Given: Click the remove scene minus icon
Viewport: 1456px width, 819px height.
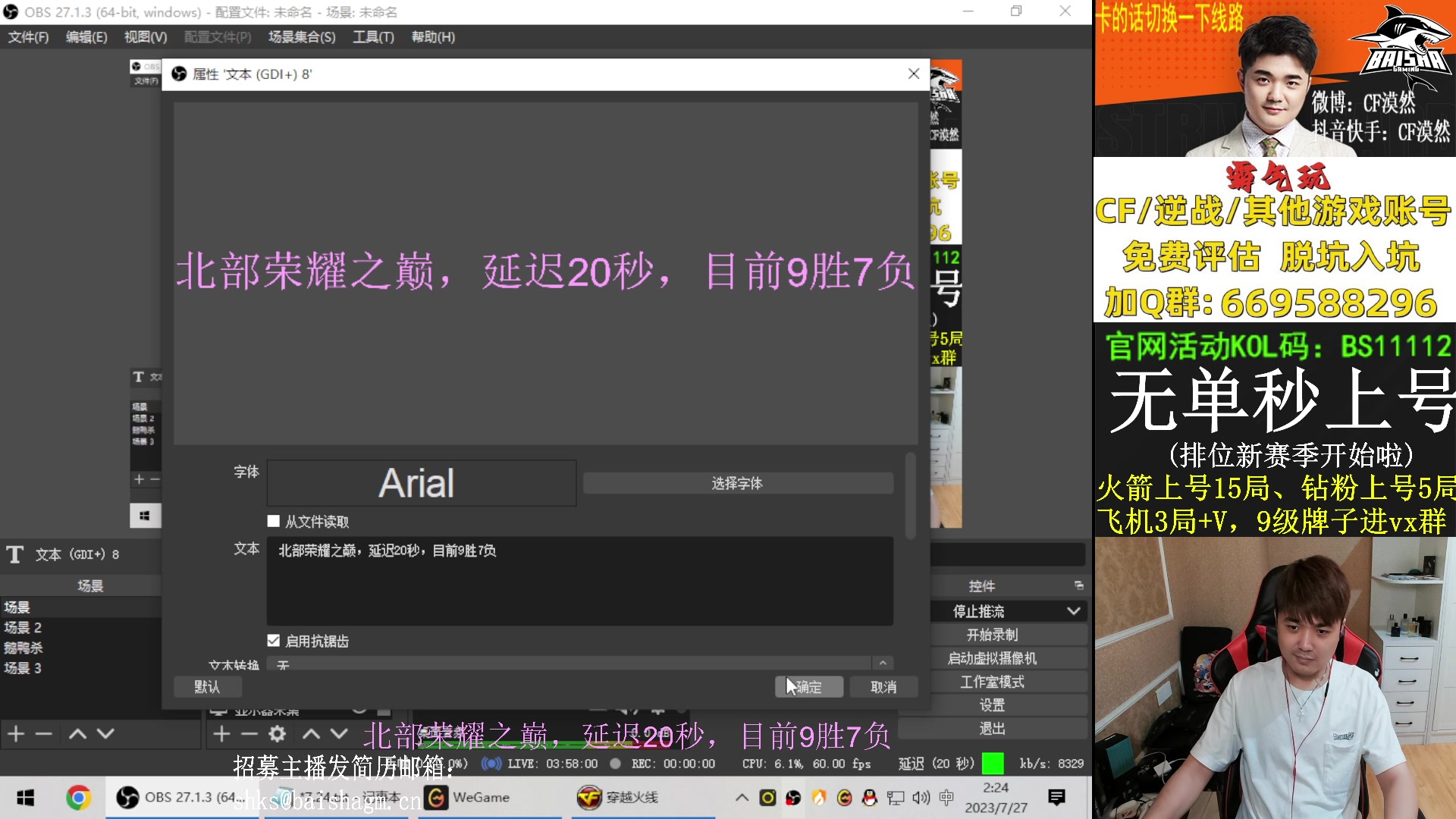Looking at the screenshot, I should 44,733.
